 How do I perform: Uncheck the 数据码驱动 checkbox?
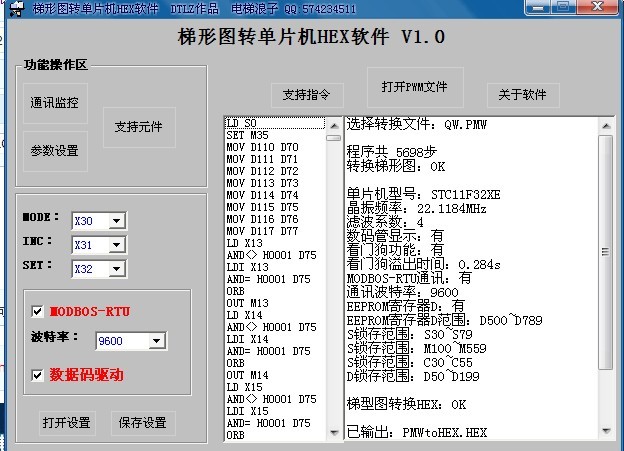tap(37, 374)
